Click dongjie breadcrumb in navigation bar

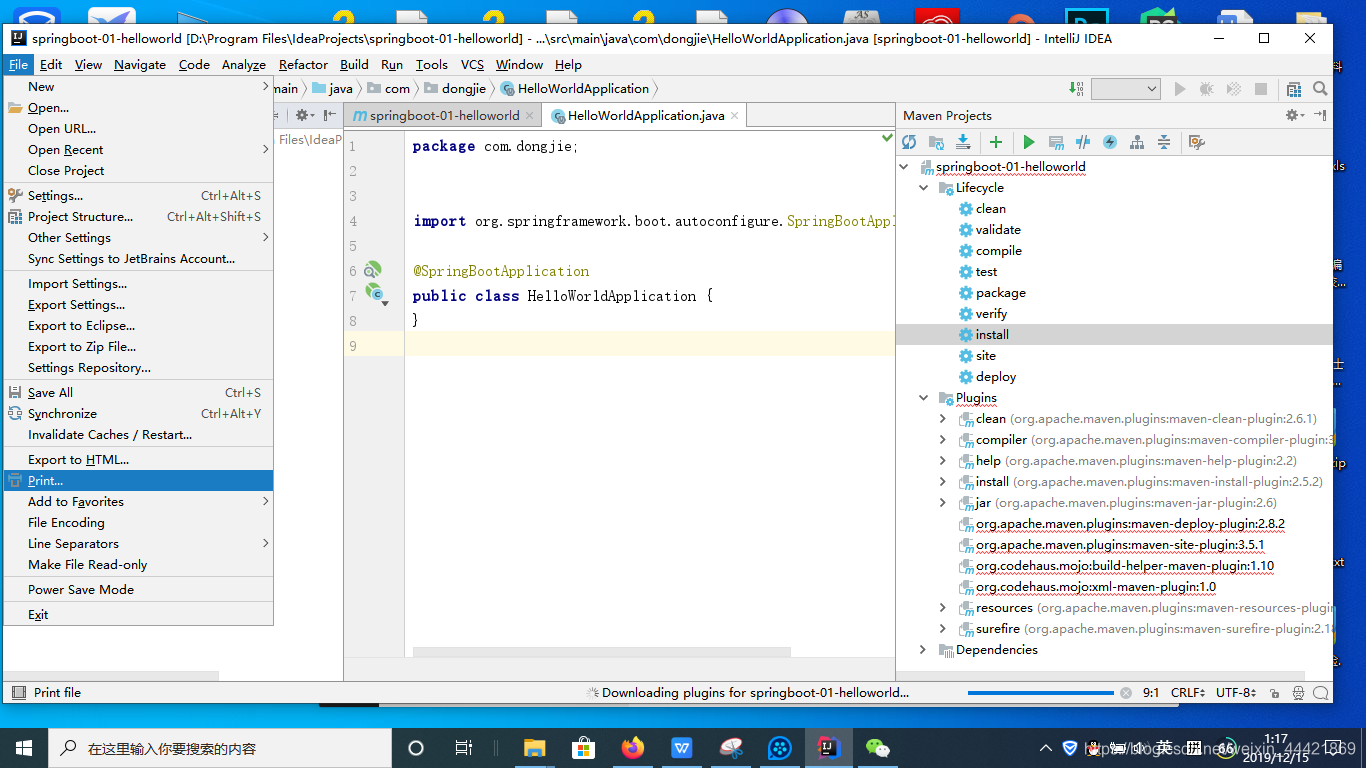[455, 89]
